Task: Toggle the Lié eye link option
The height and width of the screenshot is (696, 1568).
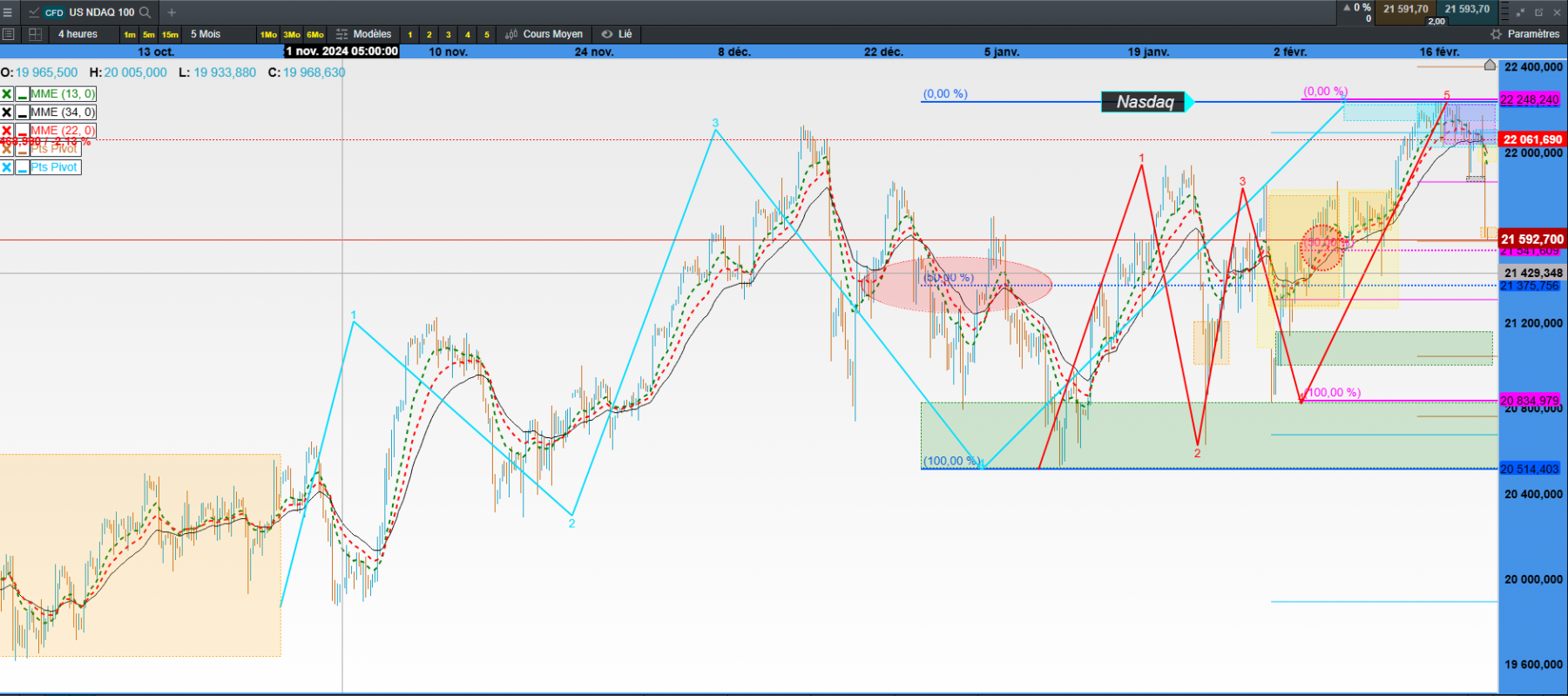Action: (x=618, y=34)
